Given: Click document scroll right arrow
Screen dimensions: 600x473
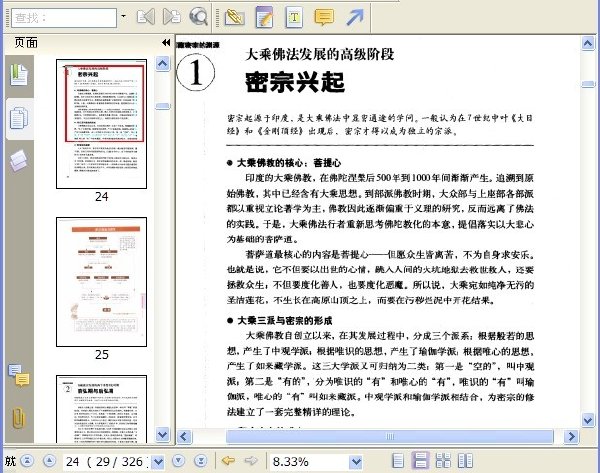Looking at the screenshot, I should click(571, 436).
